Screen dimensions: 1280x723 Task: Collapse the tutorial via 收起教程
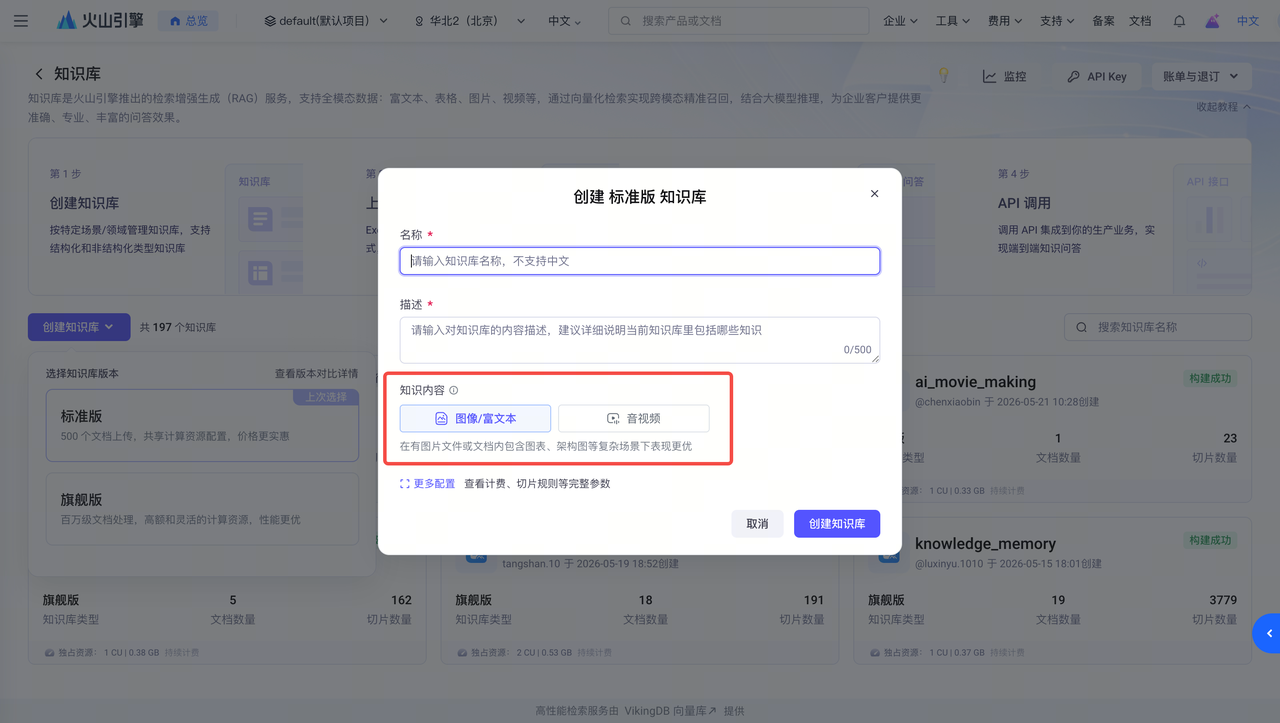tap(1223, 107)
